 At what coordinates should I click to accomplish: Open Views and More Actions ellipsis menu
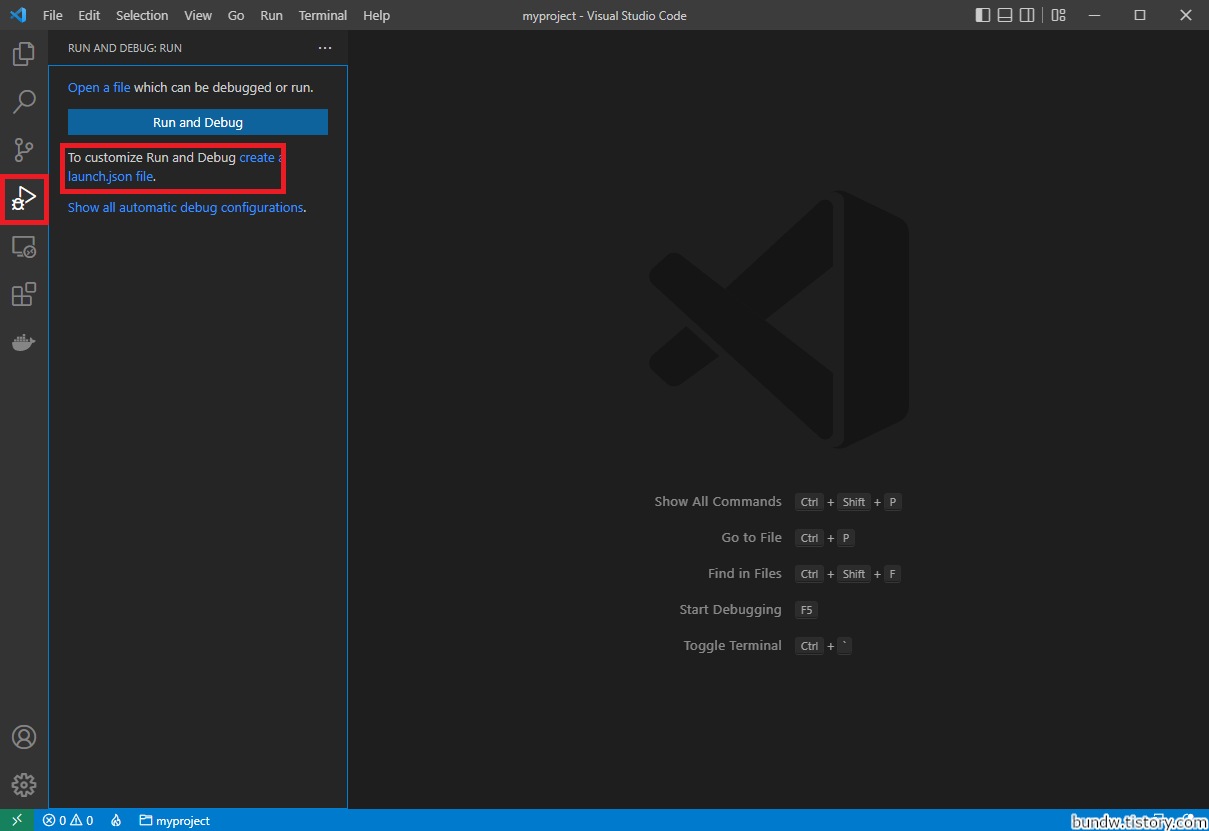coord(325,48)
